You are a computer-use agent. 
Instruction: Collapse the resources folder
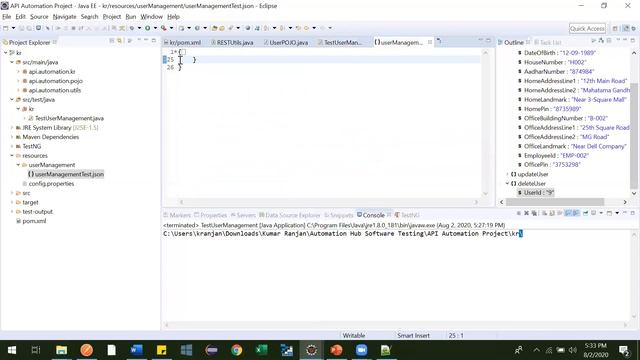pyautogui.click(x=12, y=156)
